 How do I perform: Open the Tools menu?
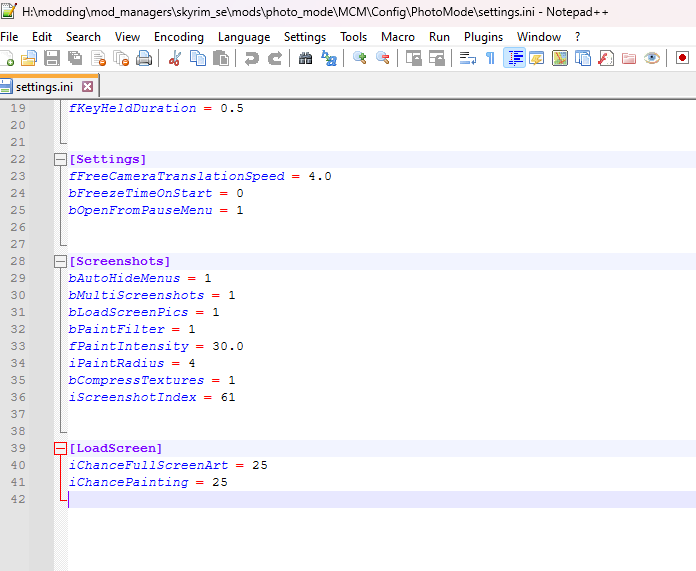(354, 37)
